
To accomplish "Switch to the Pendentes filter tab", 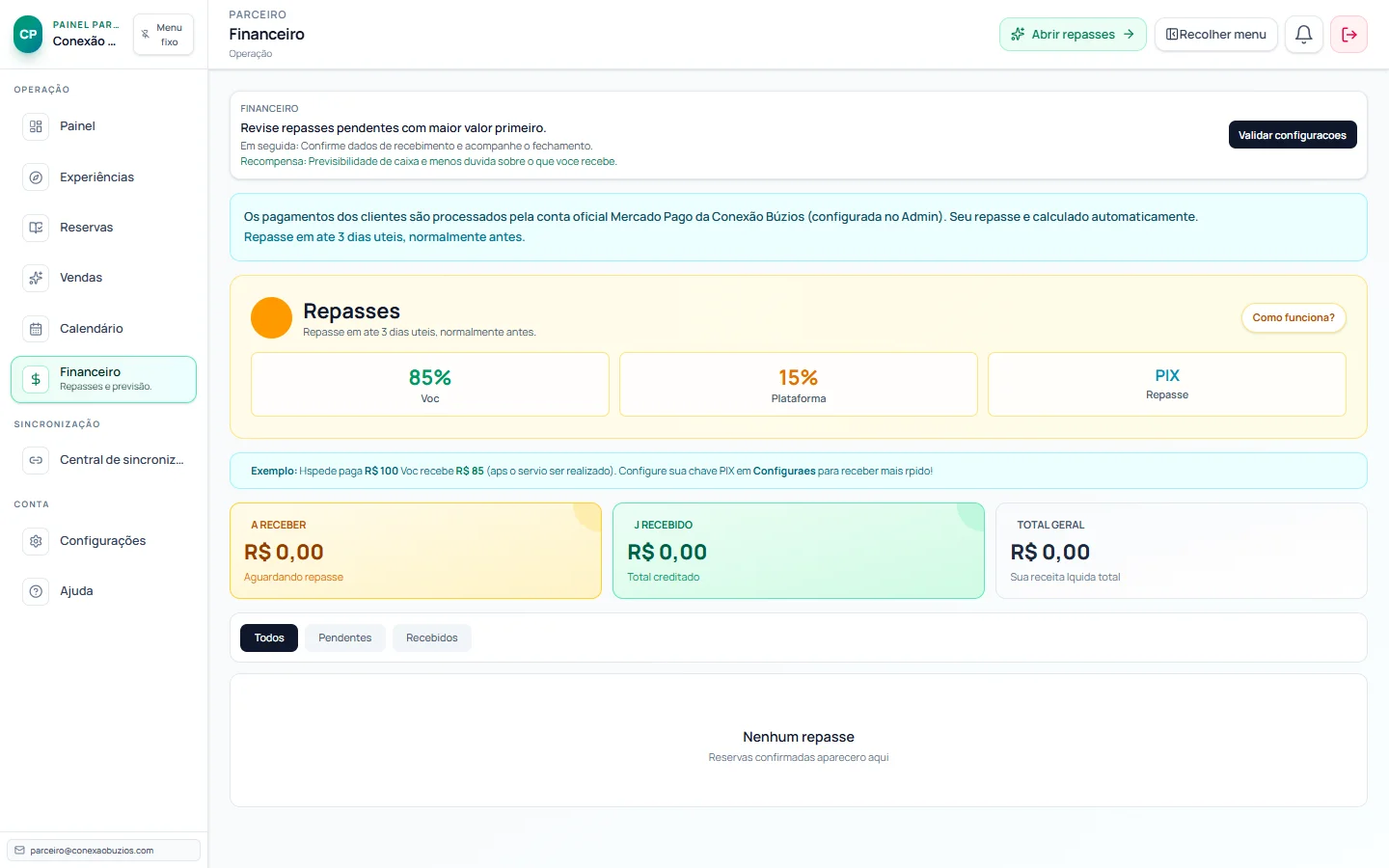I will [344, 637].
